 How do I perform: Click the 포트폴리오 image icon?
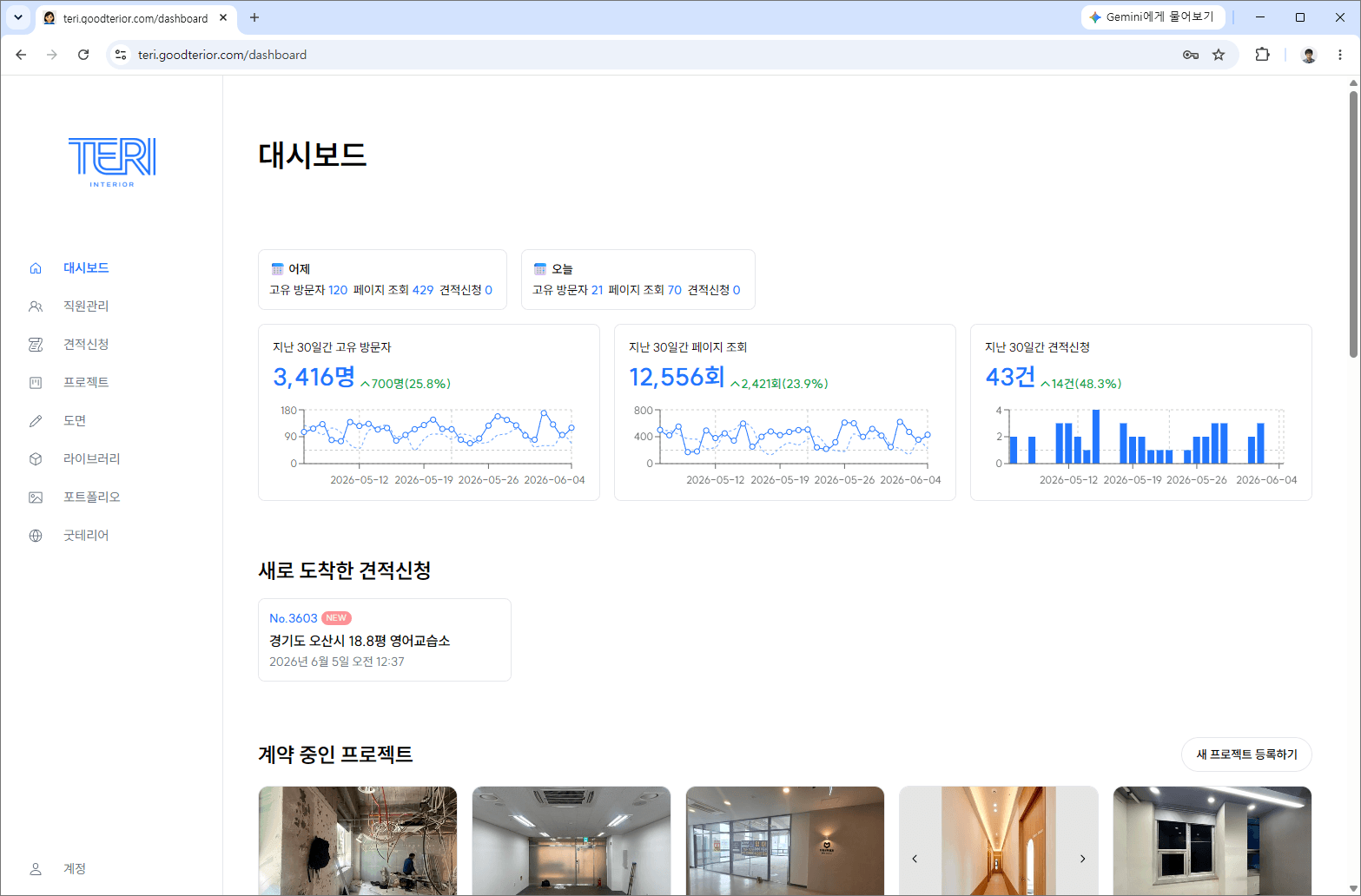tap(36, 497)
